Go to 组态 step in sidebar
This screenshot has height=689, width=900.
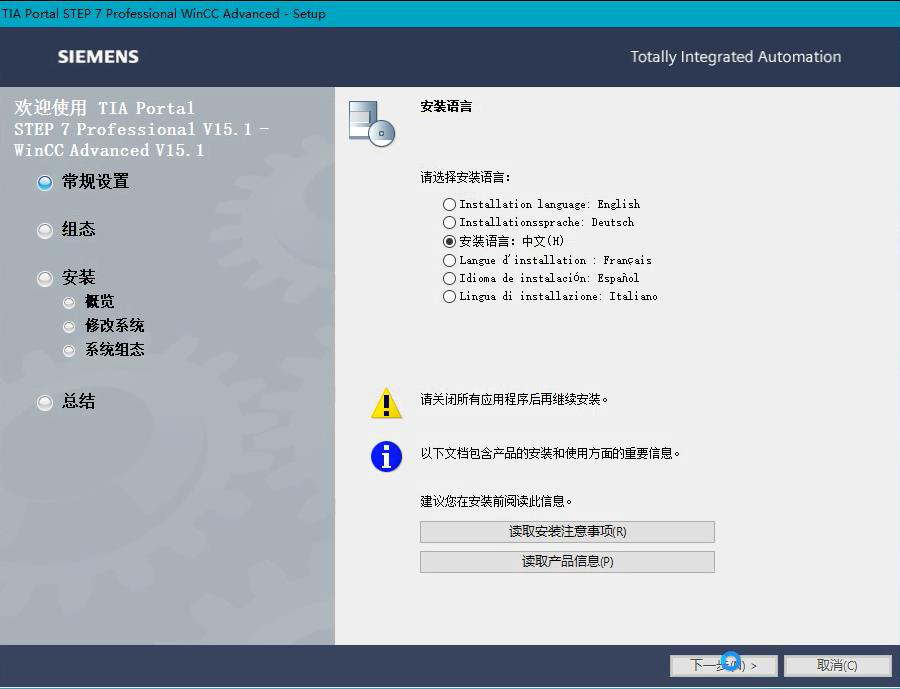pos(67,230)
